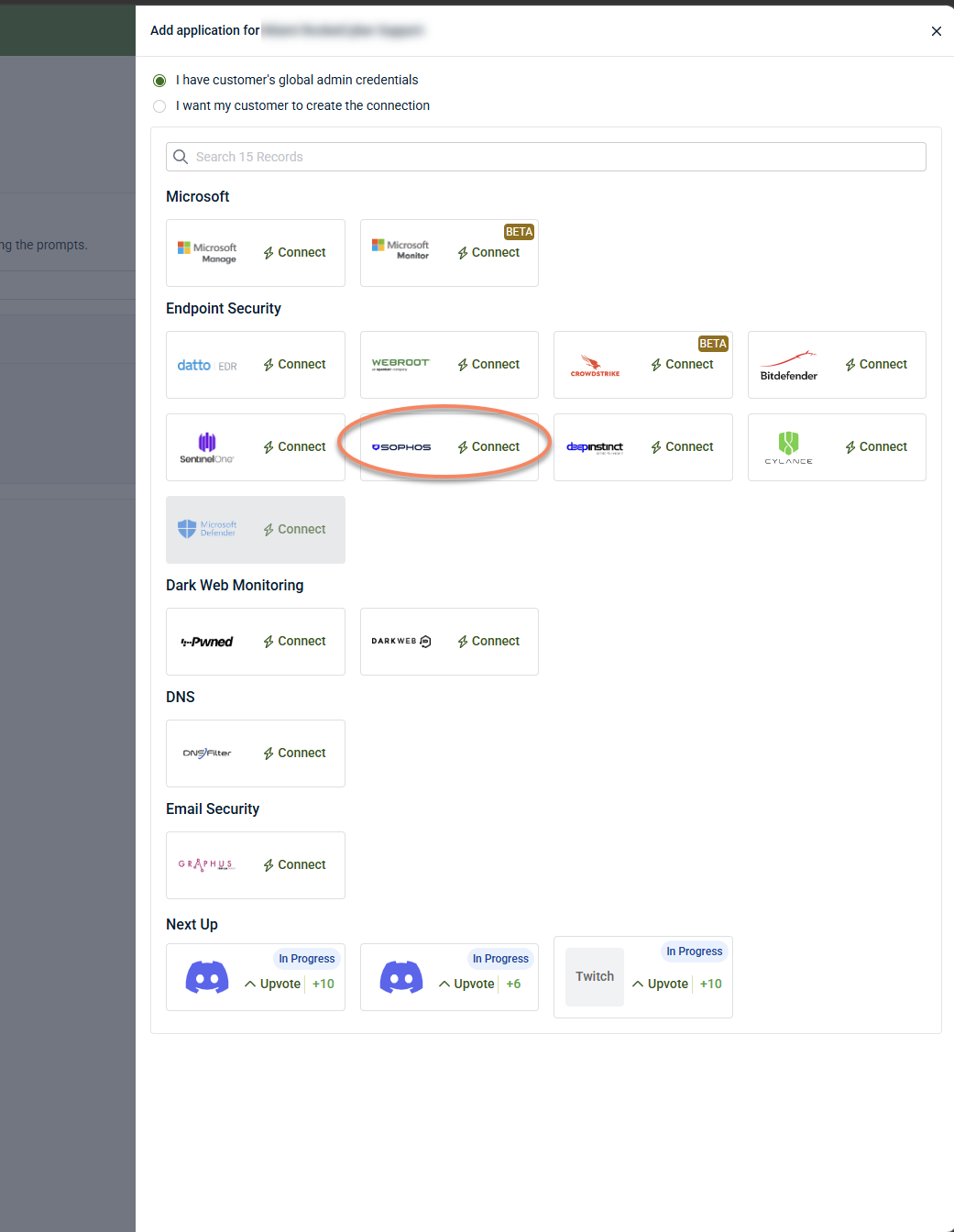Image resolution: width=954 pixels, height=1232 pixels.
Task: Click the Twitch placeholder tile
Action: (x=595, y=977)
